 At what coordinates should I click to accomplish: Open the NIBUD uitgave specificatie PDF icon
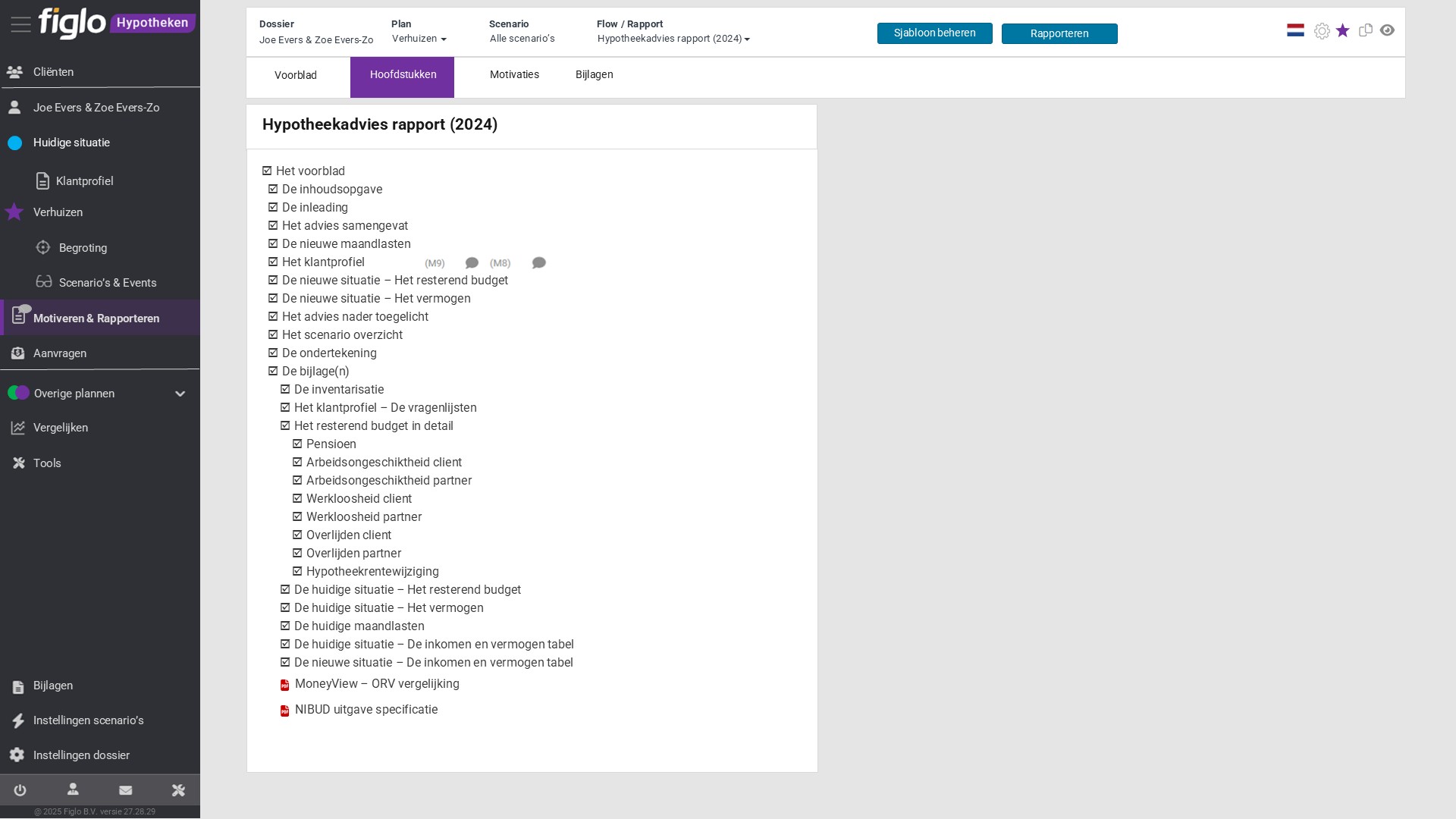284,711
